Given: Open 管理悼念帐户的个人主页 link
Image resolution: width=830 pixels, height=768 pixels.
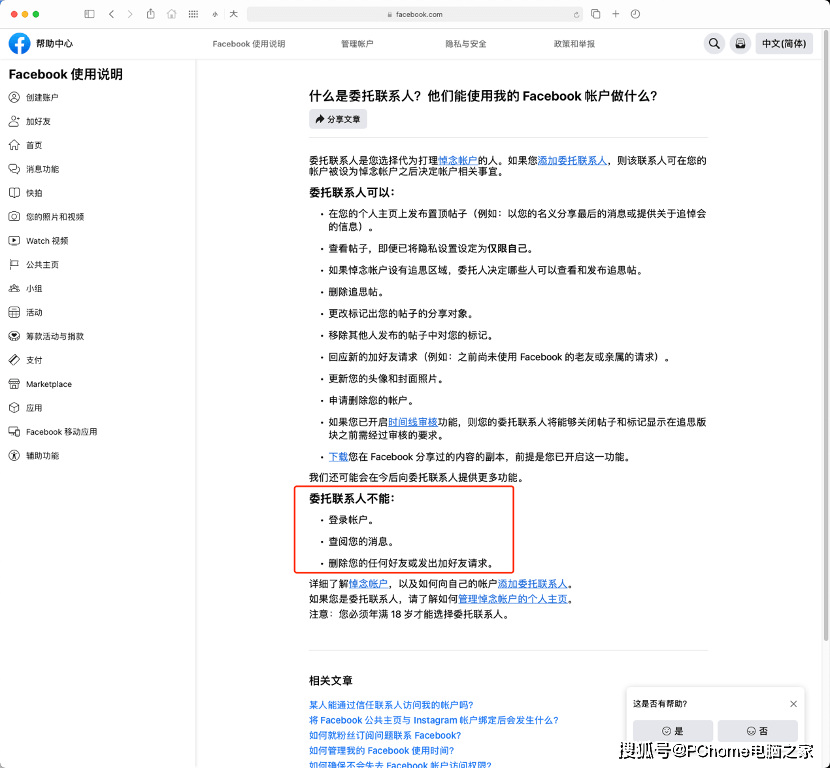Looking at the screenshot, I should [x=512, y=599].
